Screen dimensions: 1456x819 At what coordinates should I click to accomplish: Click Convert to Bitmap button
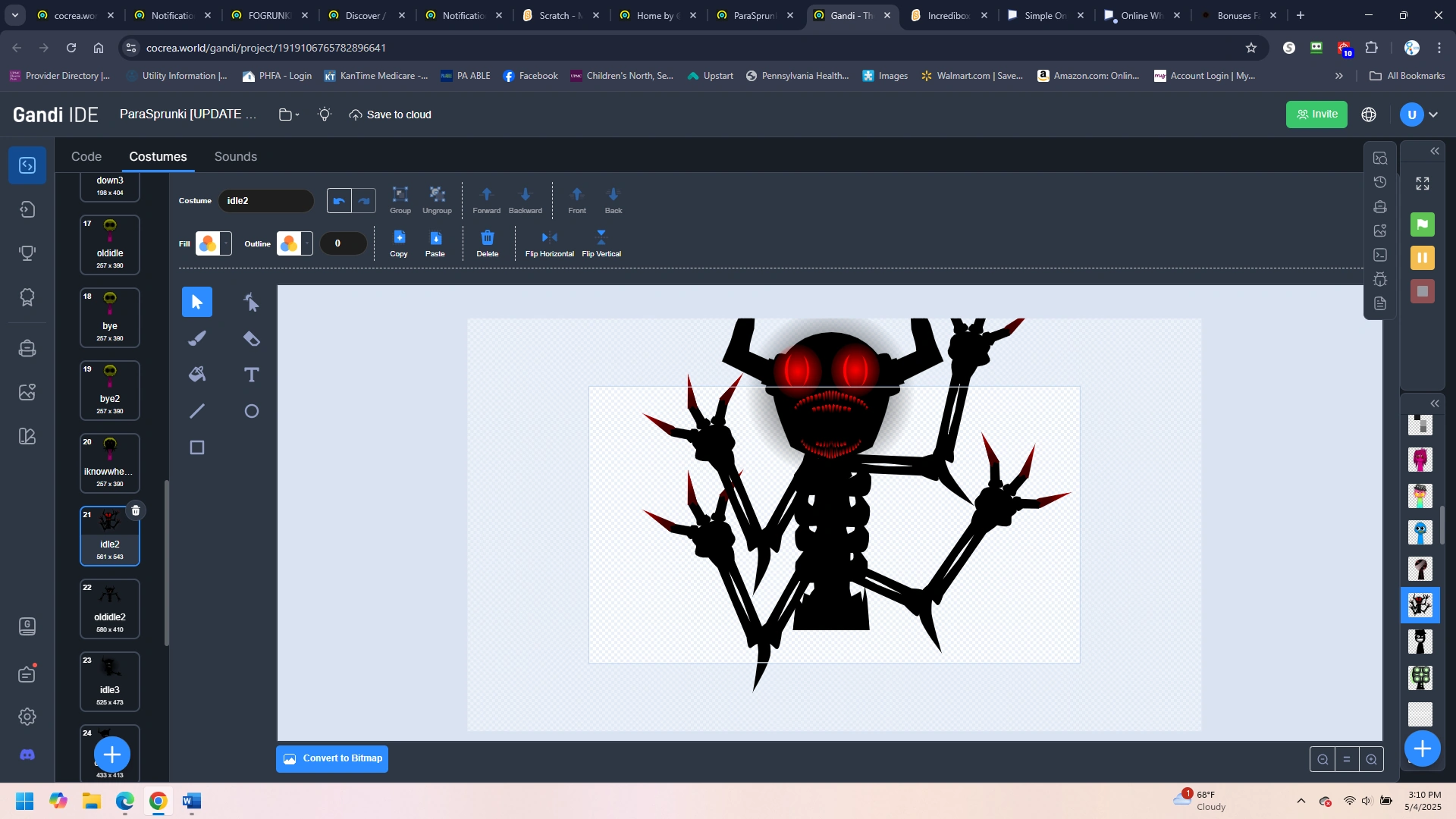332,758
